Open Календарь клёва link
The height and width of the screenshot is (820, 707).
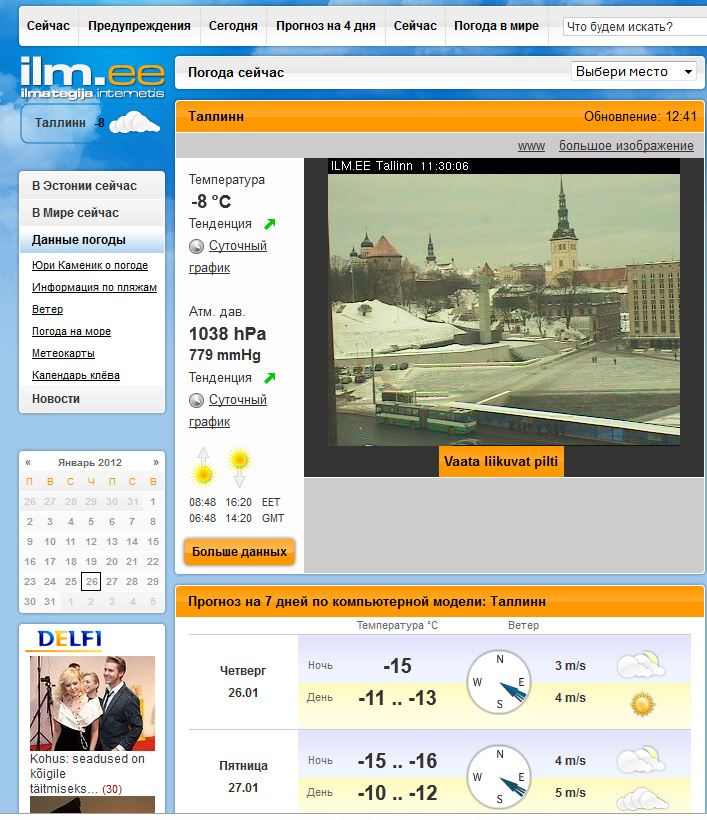[x=76, y=375]
